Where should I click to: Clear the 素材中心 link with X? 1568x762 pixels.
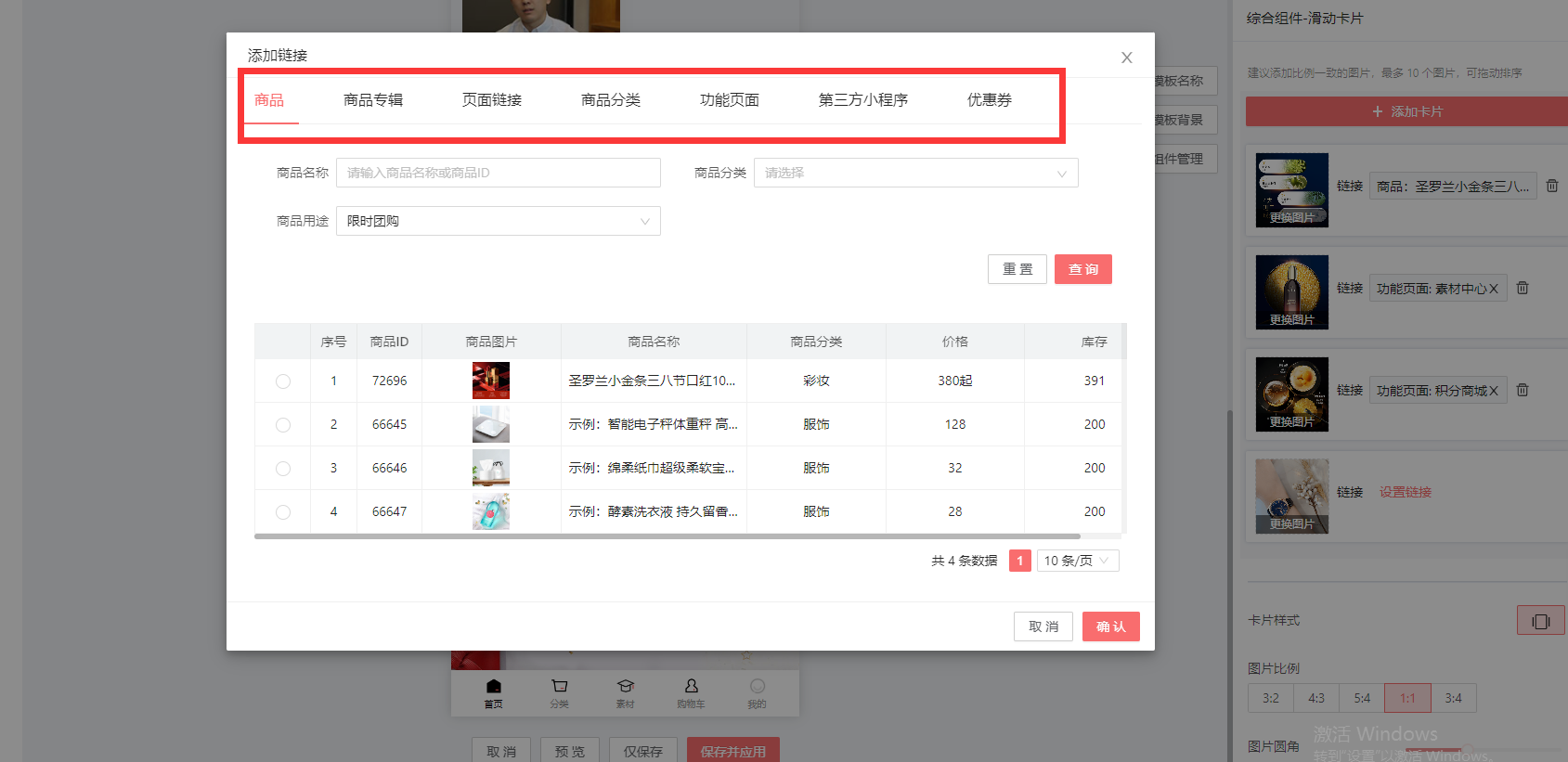click(1494, 289)
